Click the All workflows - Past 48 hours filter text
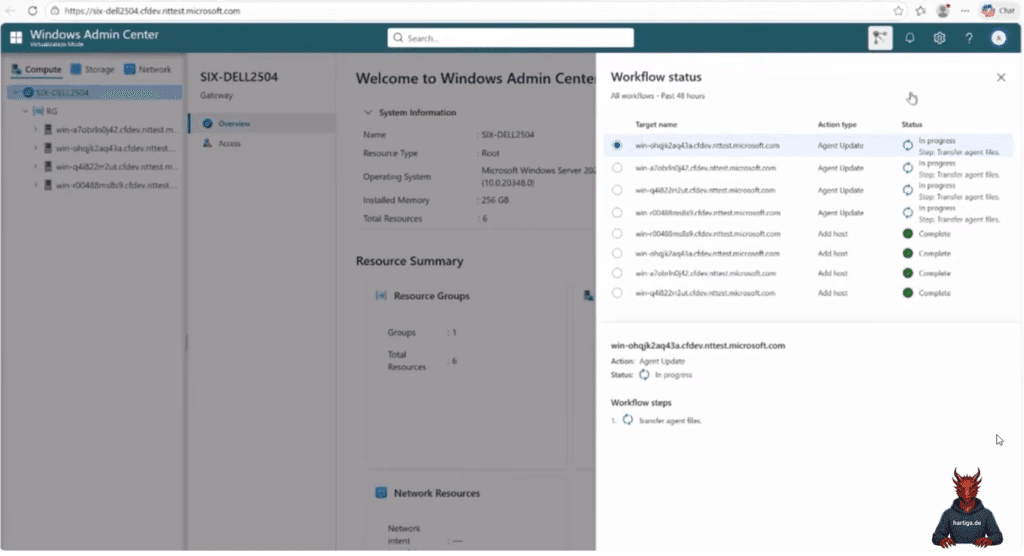This screenshot has width=1024, height=556. point(658,96)
